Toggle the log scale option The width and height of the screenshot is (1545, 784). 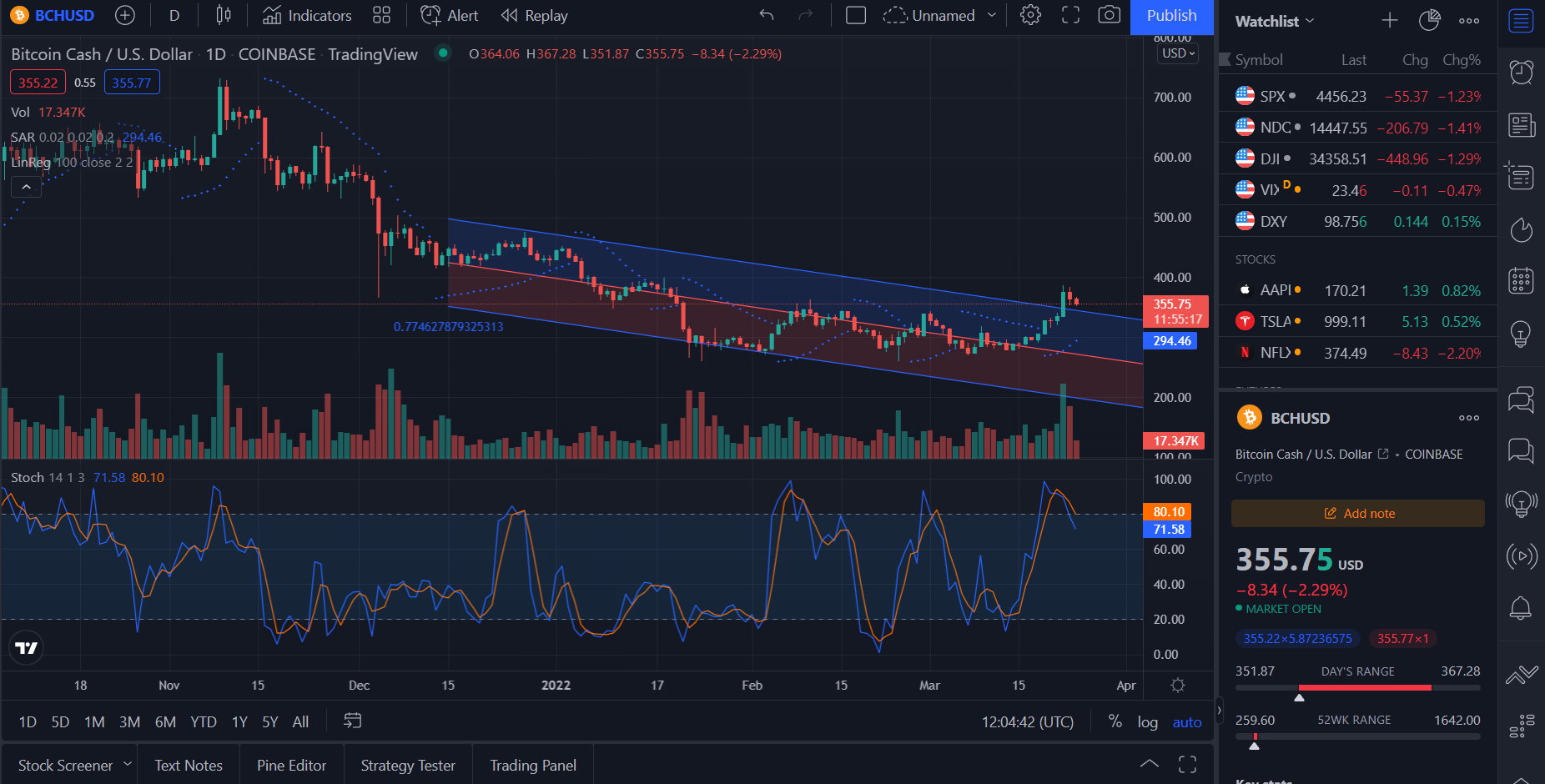[1147, 722]
